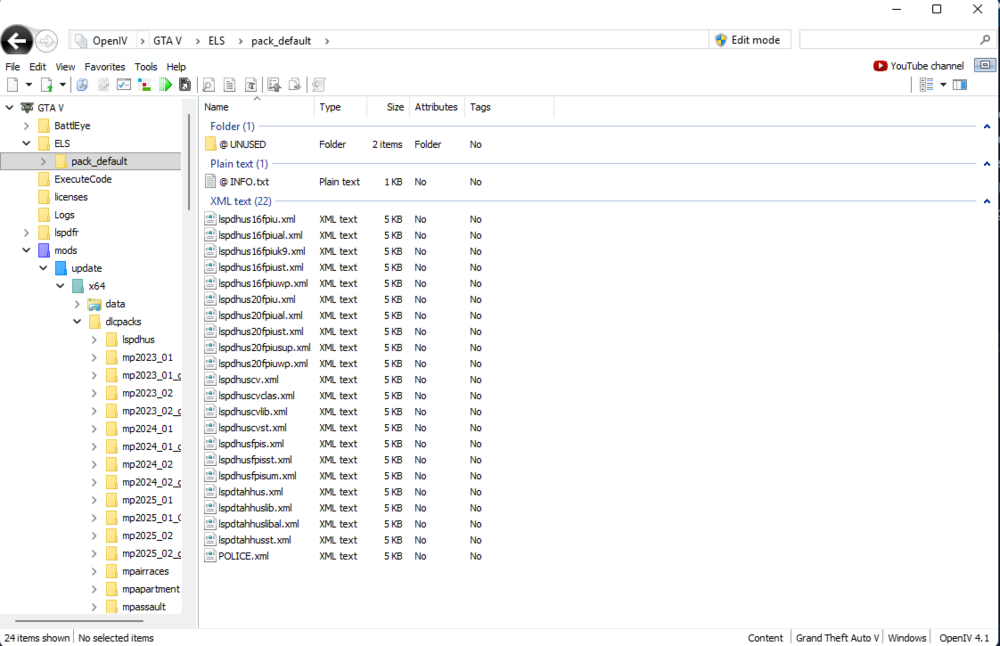Image resolution: width=1000 pixels, height=646 pixels.
Task: Open the View menu
Action: coord(64,66)
